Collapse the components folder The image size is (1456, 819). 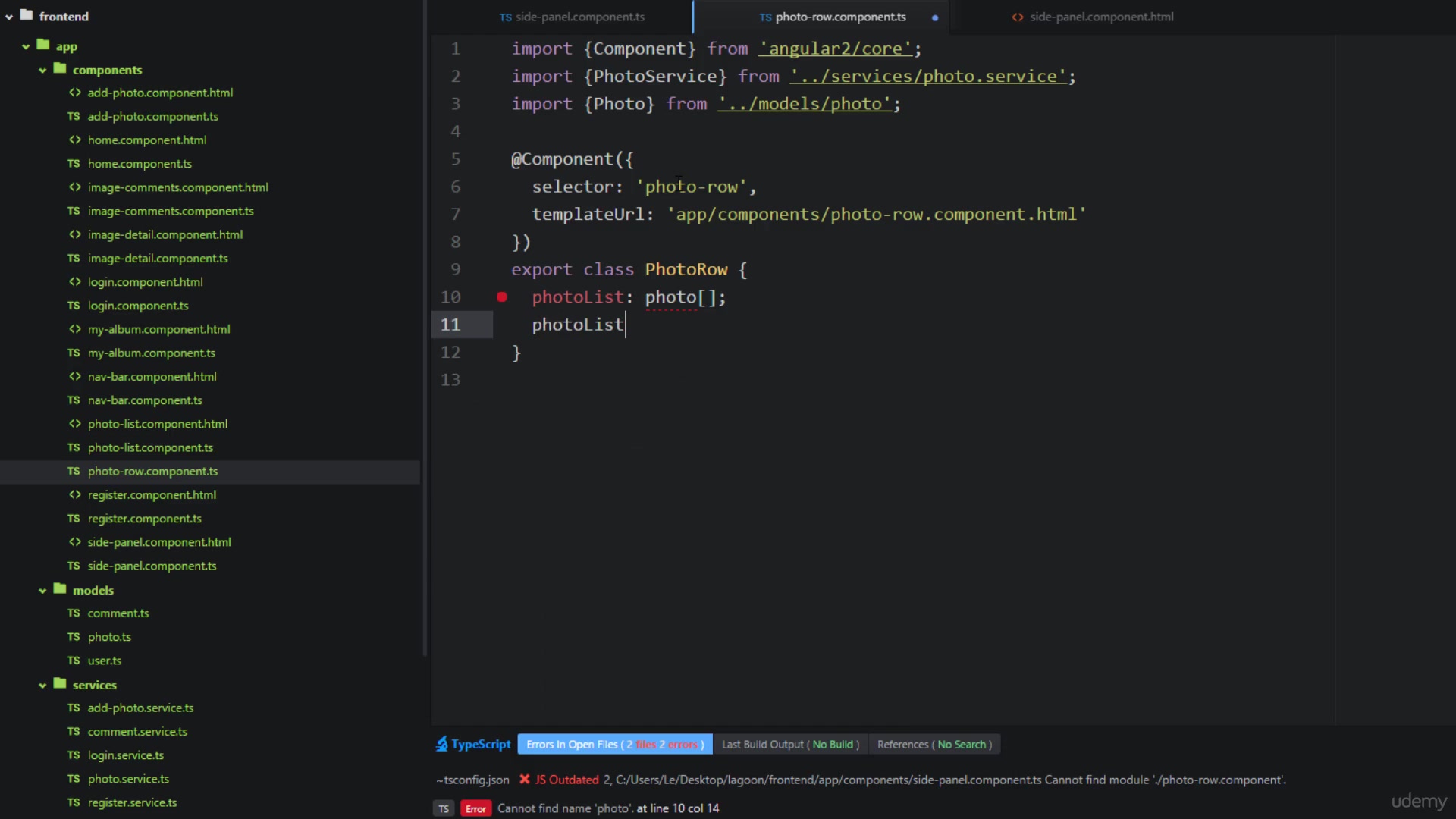tap(42, 71)
